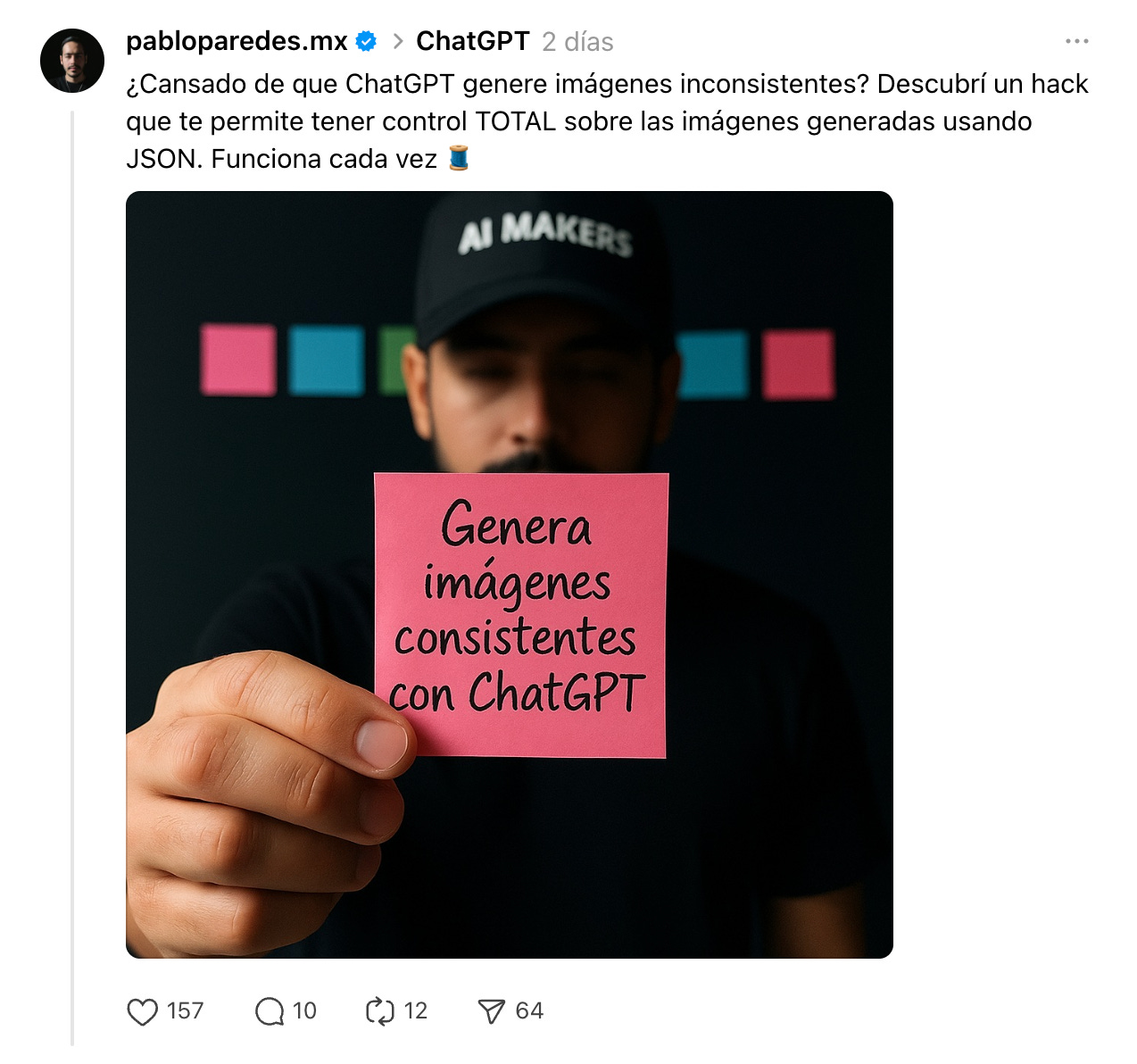Viewport: 1137px width, 1064px height.
Task: Click the thread emoji in post text
Action: point(458,158)
